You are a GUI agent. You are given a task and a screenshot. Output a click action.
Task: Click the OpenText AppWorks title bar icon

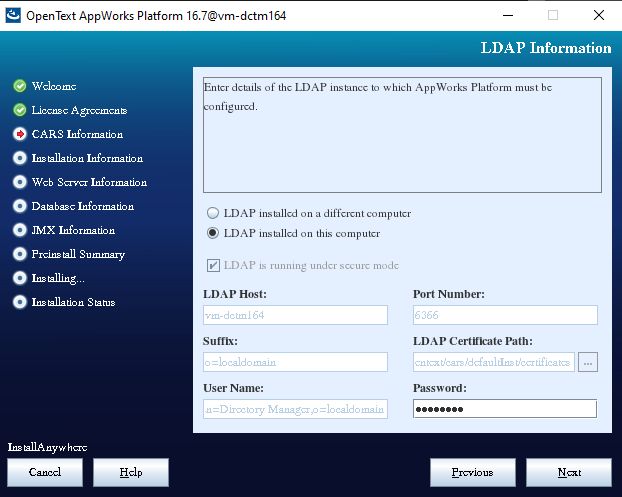click(x=13, y=15)
